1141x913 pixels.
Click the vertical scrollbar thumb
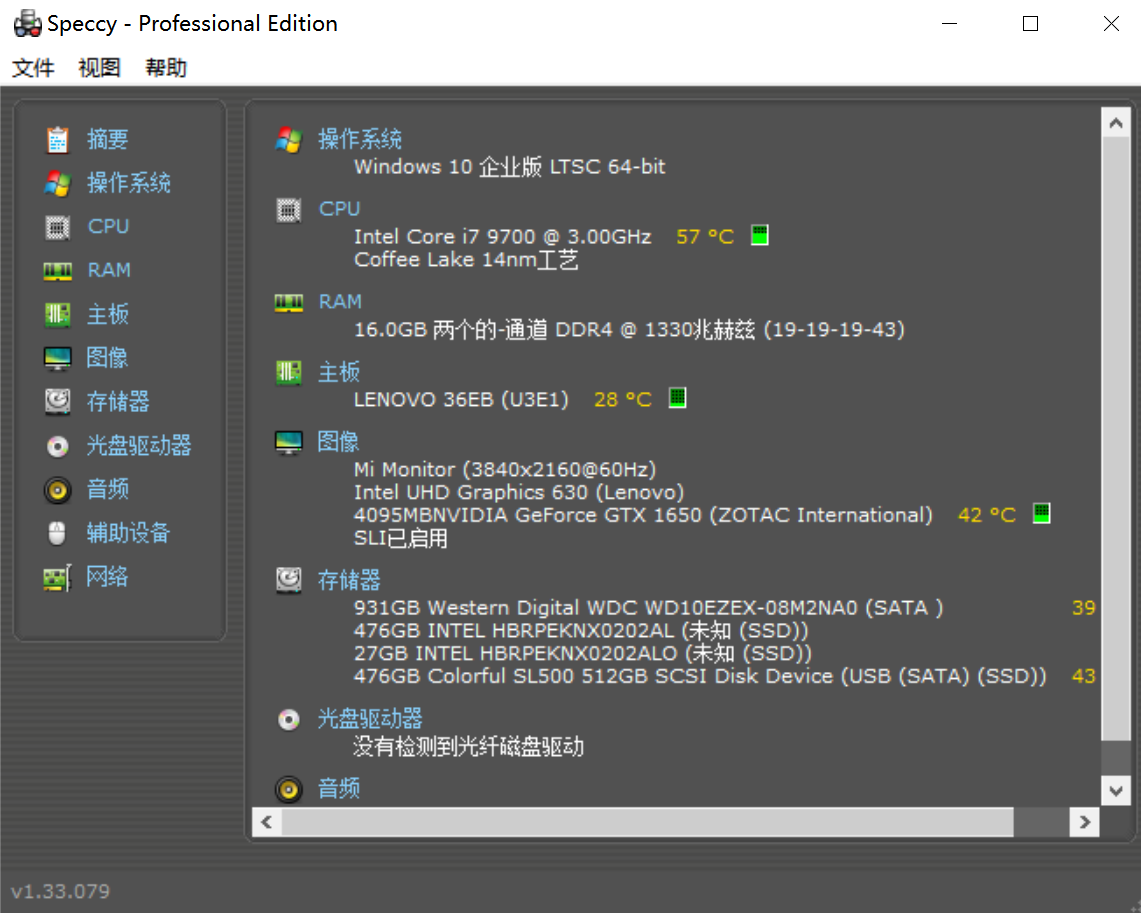(x=1116, y=439)
